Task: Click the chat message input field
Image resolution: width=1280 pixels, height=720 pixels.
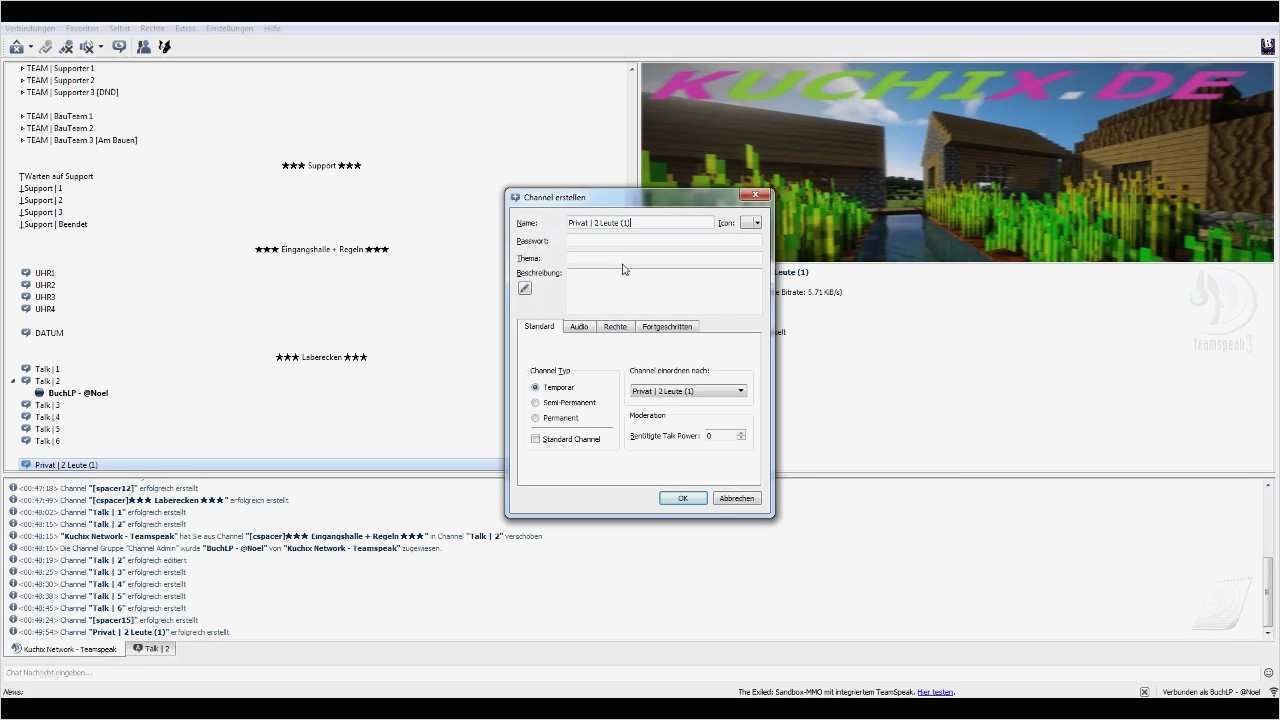Action: click(630, 673)
